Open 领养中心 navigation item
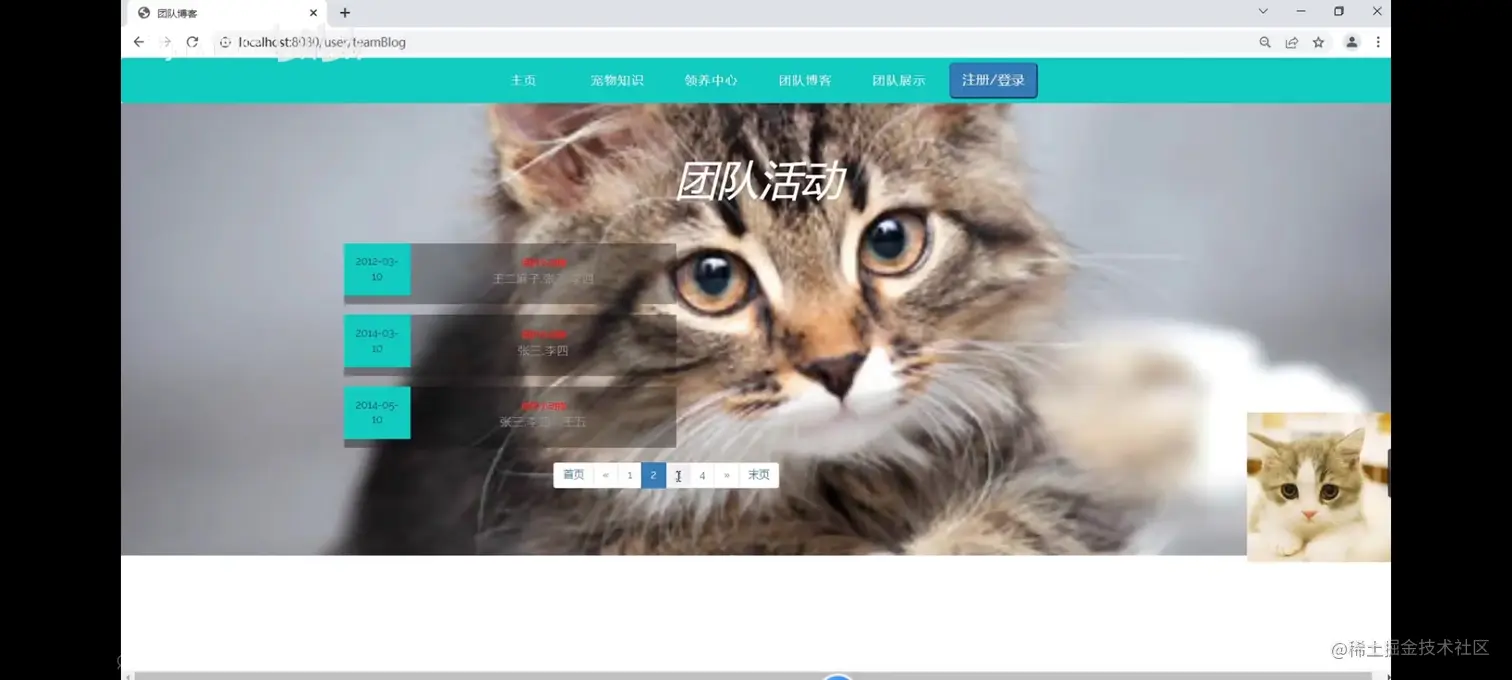 [711, 80]
